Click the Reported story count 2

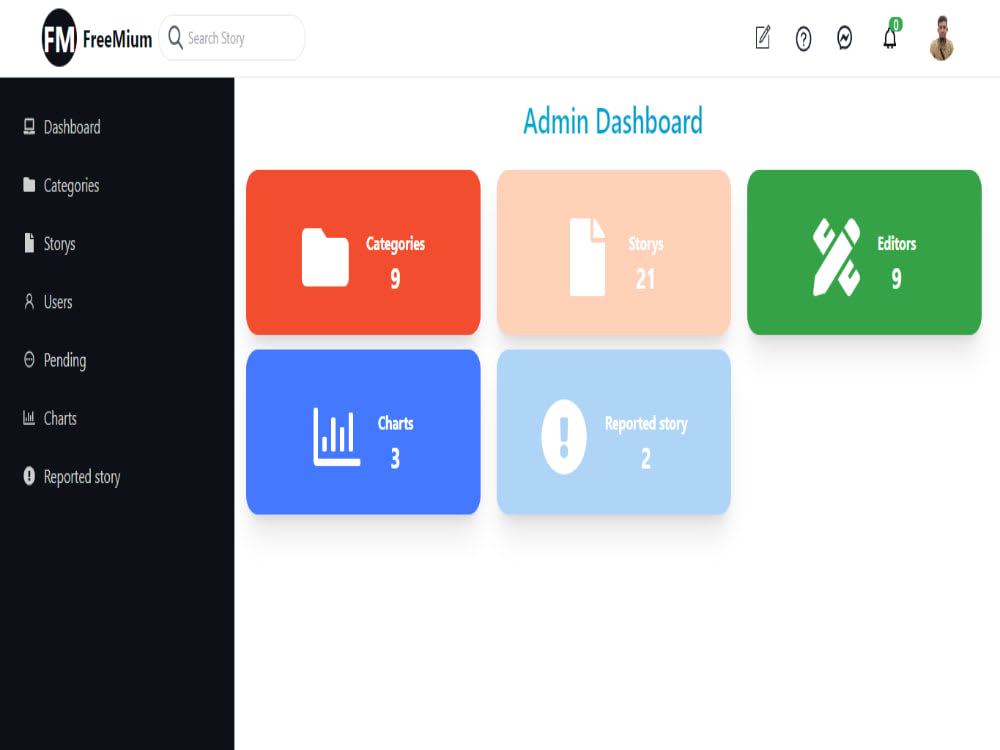[x=646, y=459]
